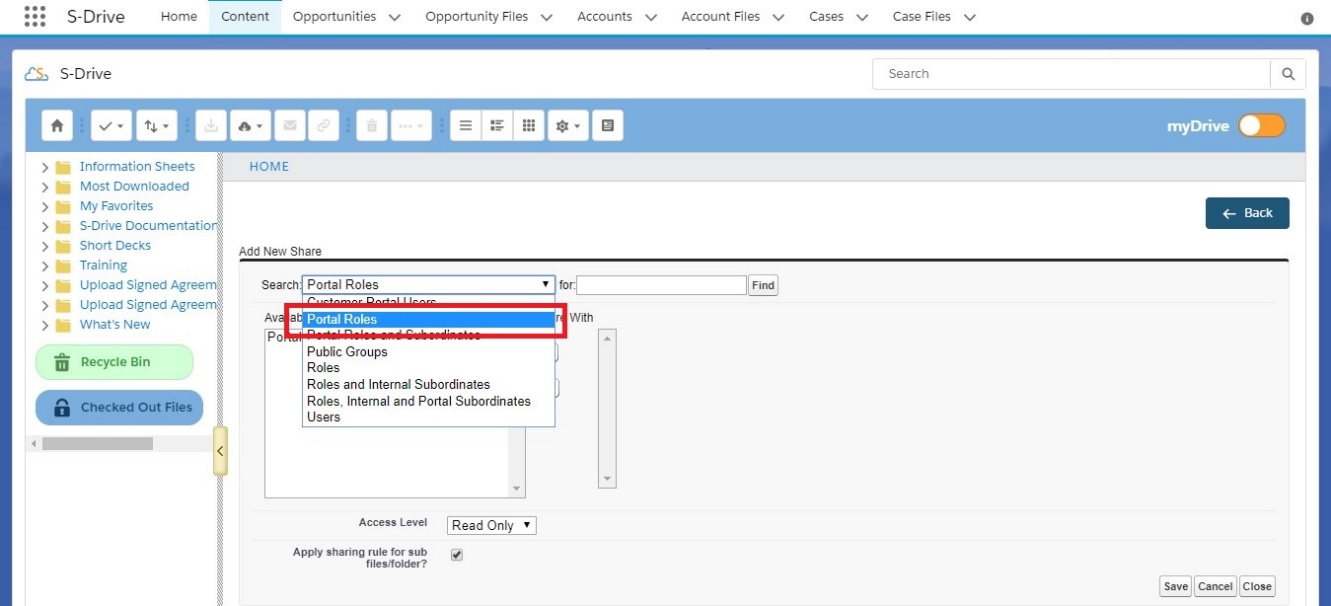Open the Training folder in tree

[x=103, y=266]
